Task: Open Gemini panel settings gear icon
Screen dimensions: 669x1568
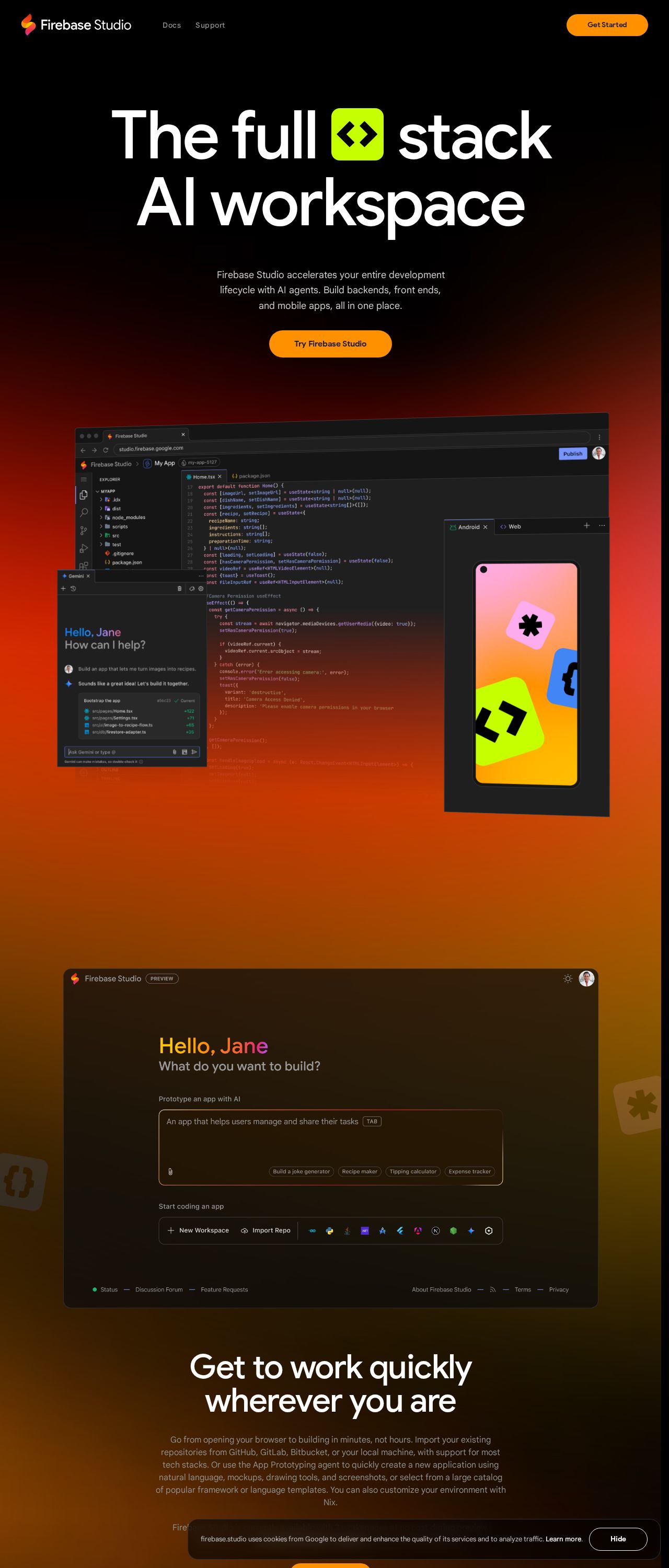Action: pyautogui.click(x=201, y=589)
